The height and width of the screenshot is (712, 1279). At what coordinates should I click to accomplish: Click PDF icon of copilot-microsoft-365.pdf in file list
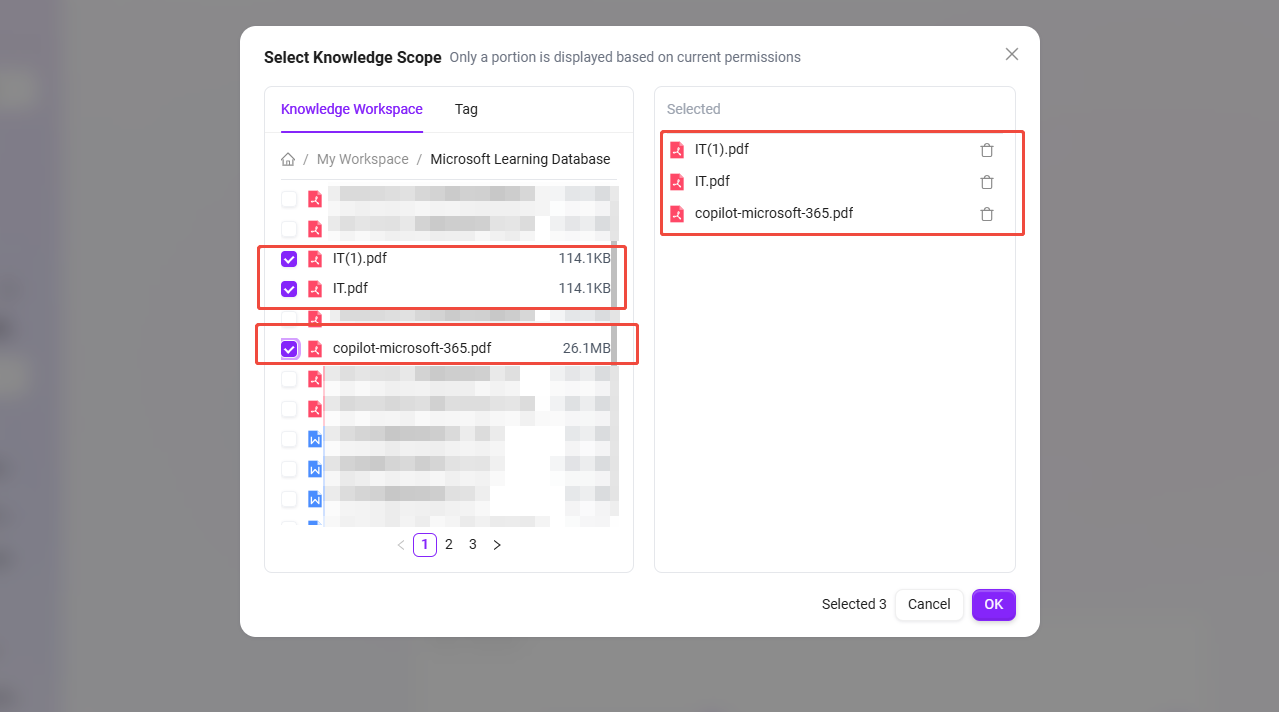click(315, 349)
